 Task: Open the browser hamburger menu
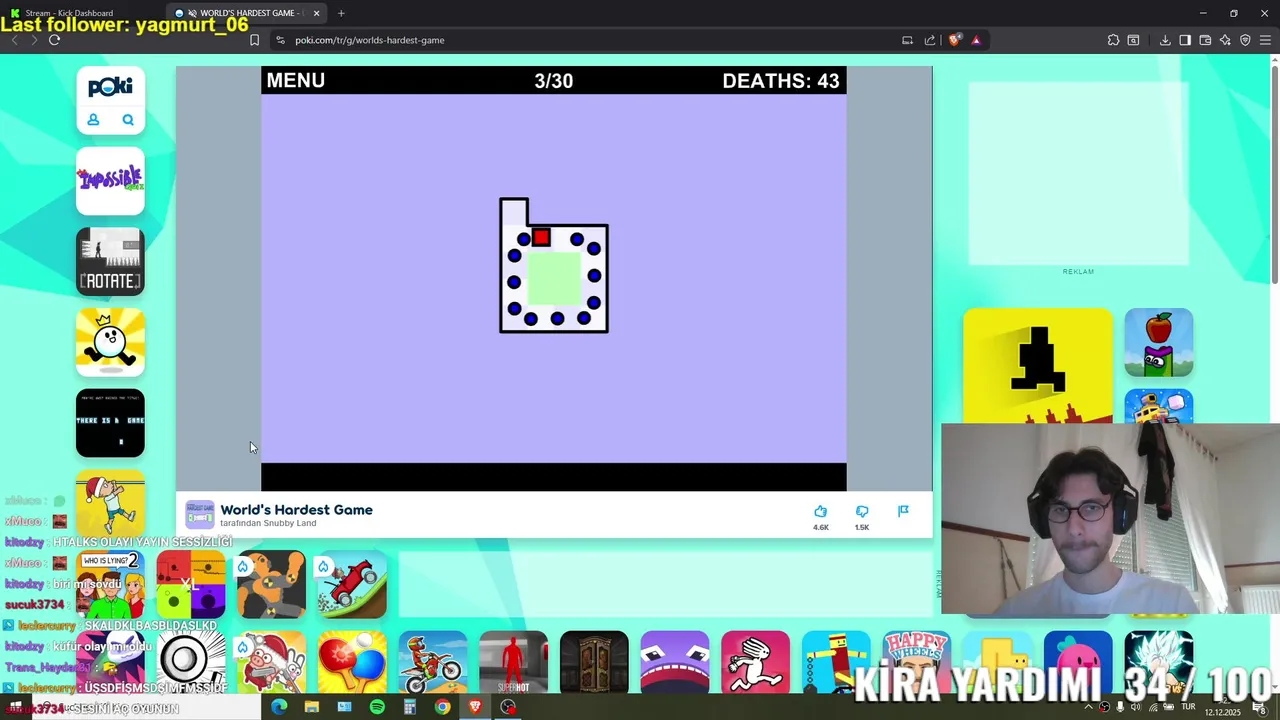[1265, 40]
